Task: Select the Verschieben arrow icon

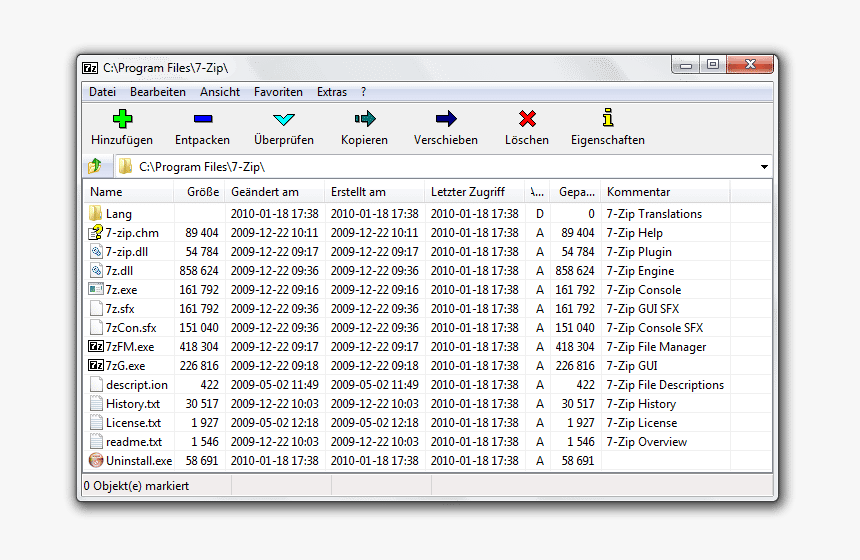Action: pyautogui.click(x=446, y=119)
